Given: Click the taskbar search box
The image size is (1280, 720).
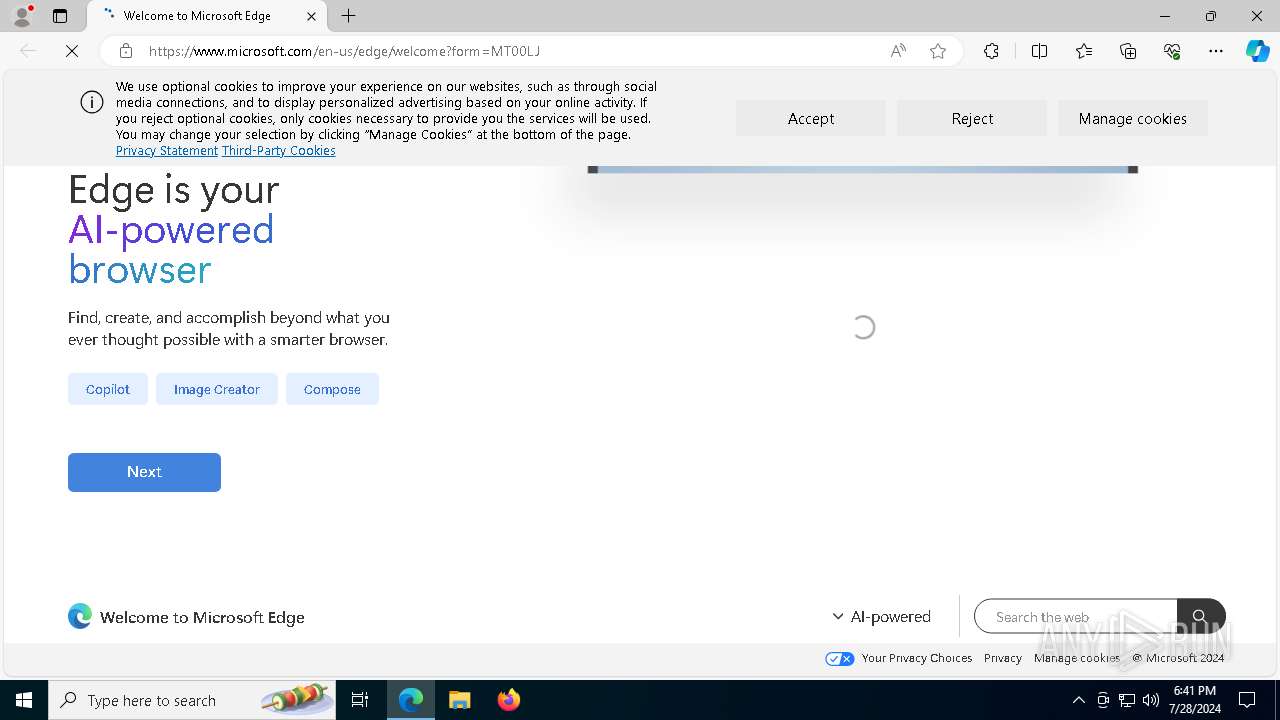Looking at the screenshot, I should tap(192, 700).
